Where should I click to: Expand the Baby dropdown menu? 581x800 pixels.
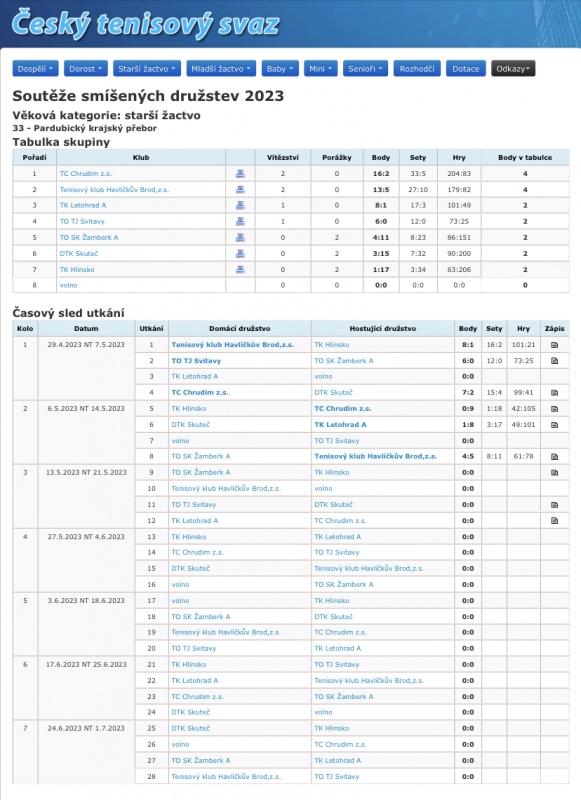(280, 69)
